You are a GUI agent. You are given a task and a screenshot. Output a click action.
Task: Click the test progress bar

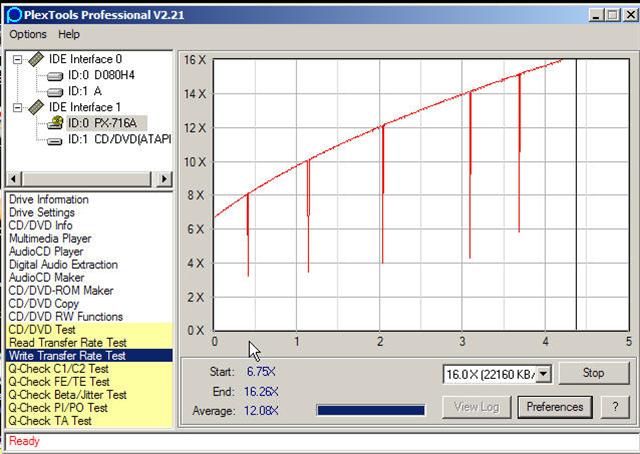[371, 410]
